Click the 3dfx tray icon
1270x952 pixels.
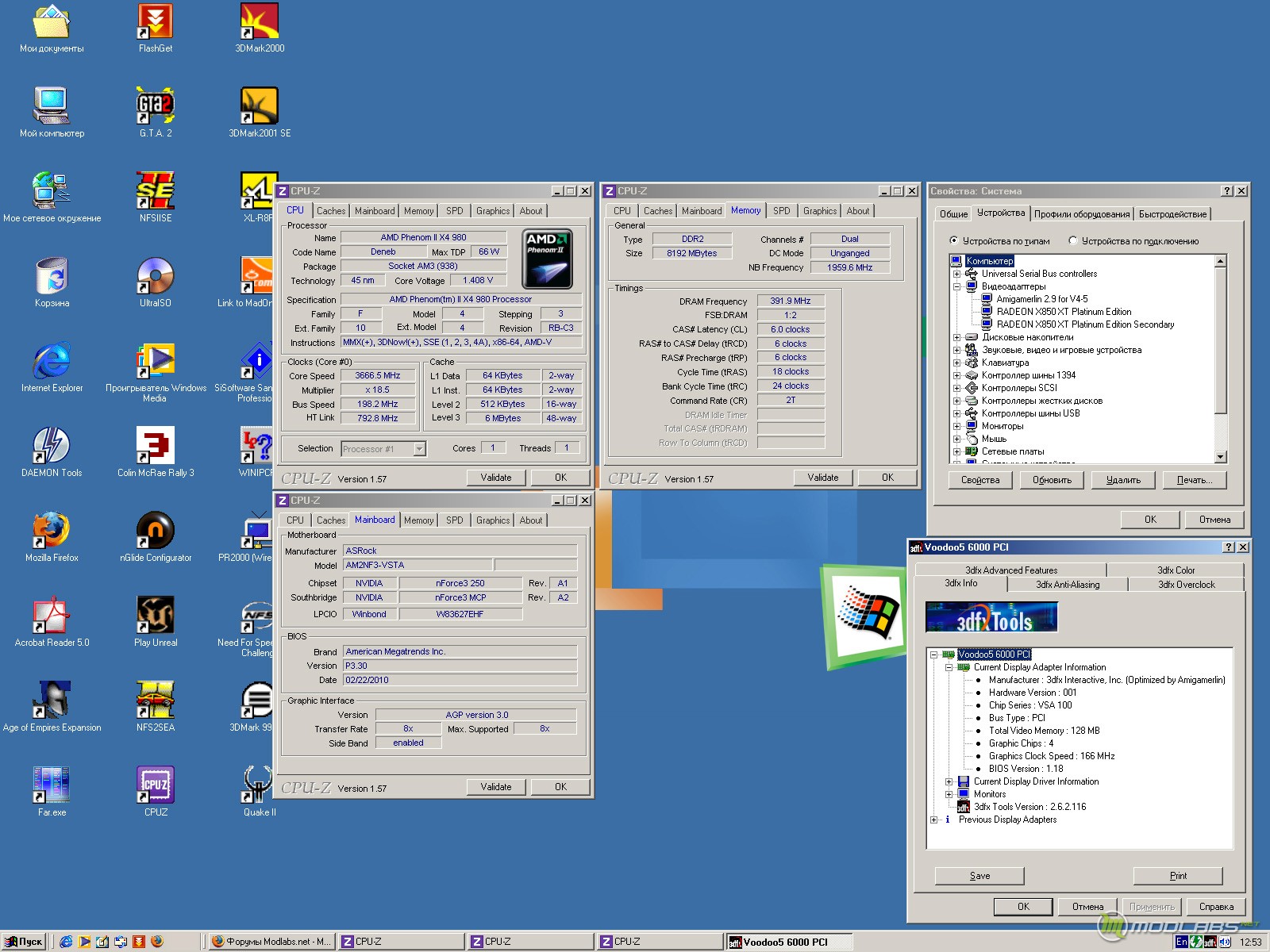1210,942
